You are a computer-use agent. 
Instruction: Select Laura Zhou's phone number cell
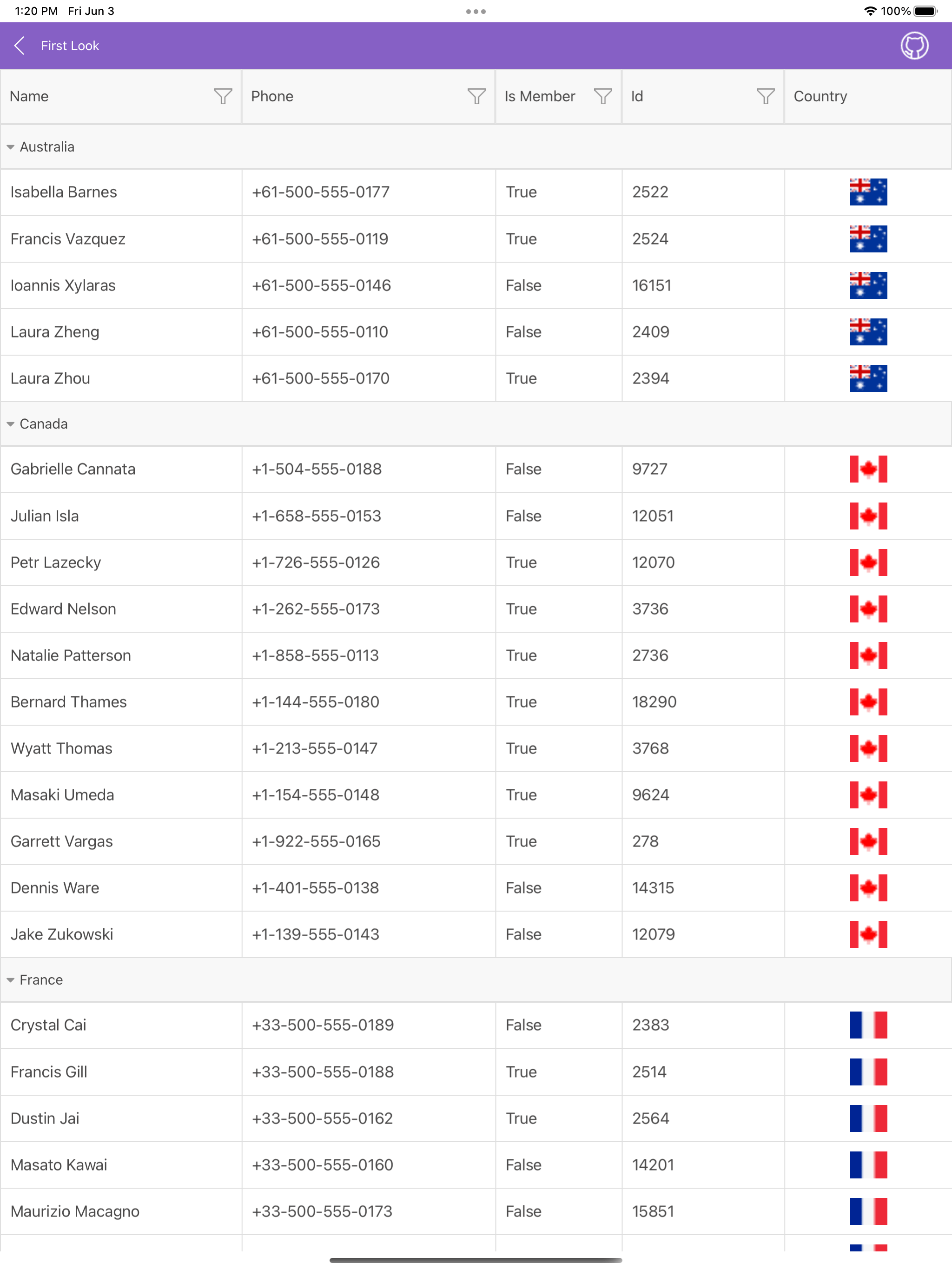pos(320,378)
